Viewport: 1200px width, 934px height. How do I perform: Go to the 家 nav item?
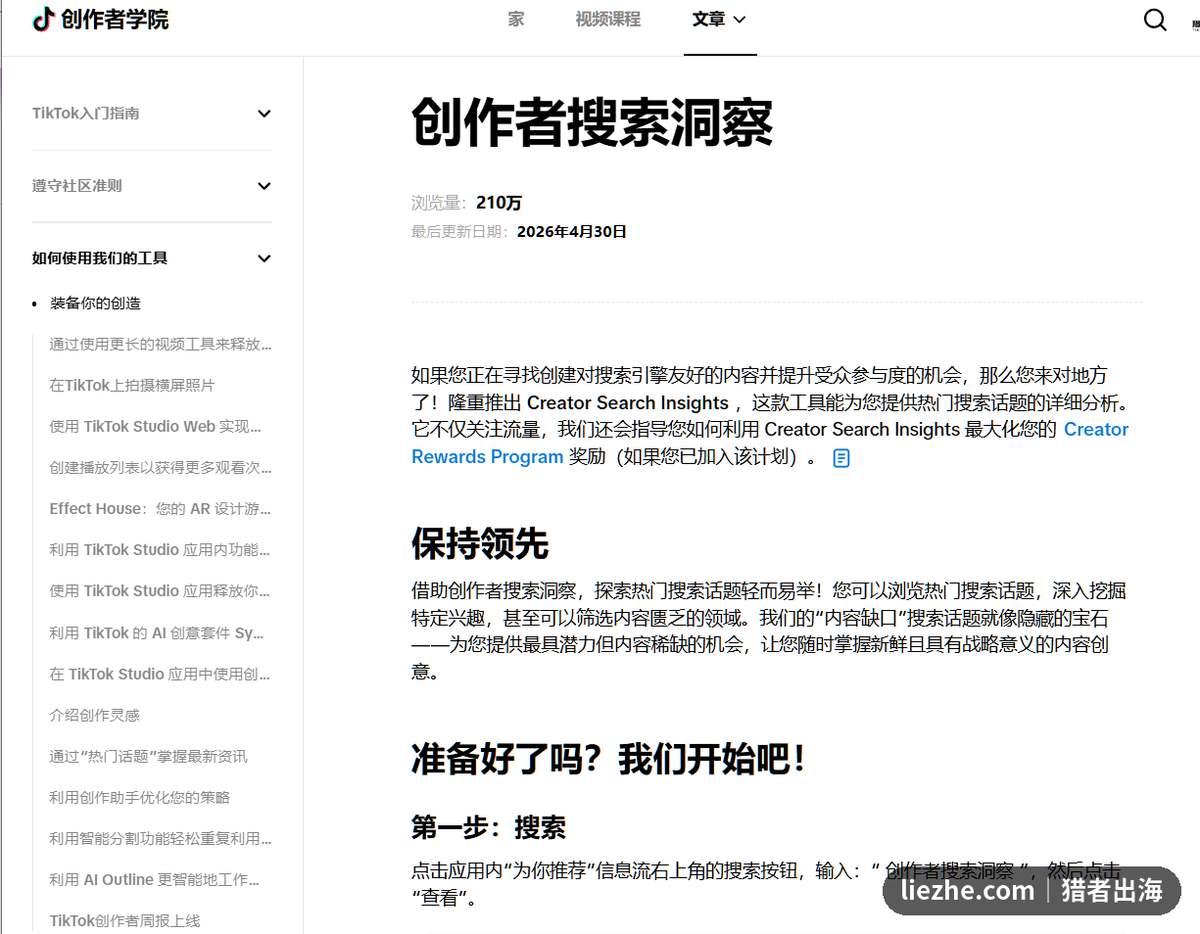point(516,19)
